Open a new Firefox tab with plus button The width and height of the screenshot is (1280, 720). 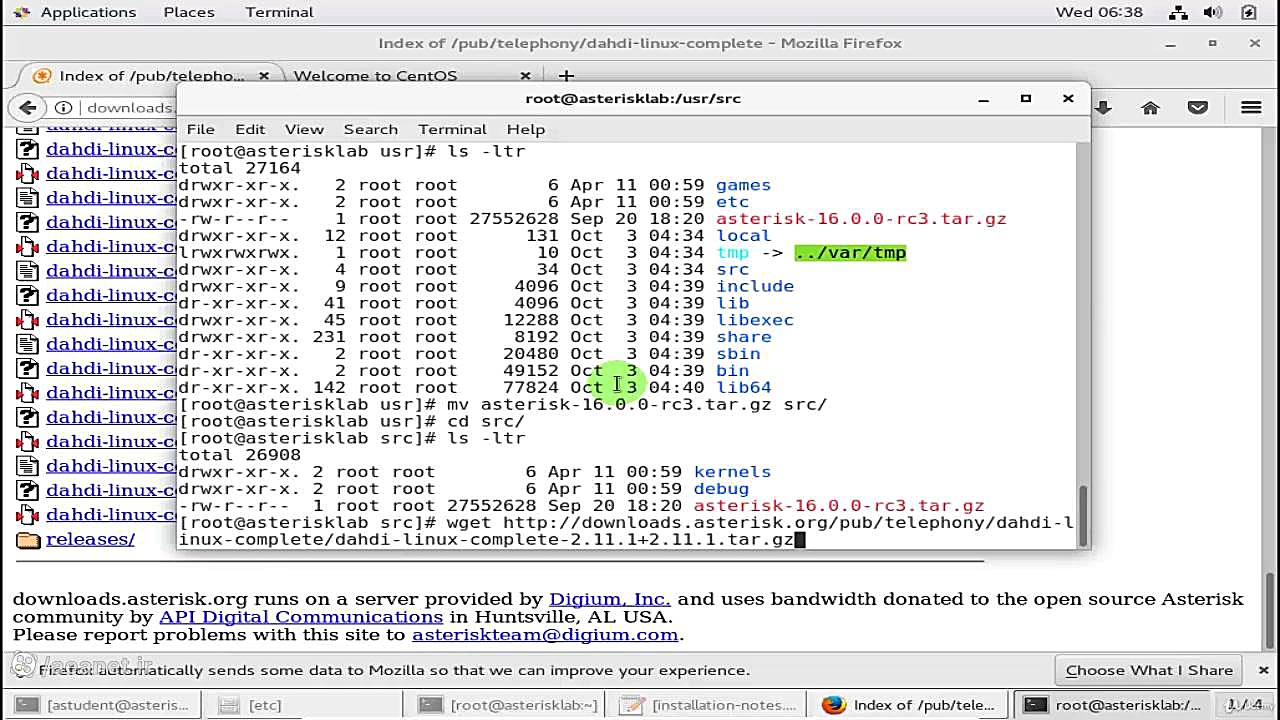click(566, 76)
